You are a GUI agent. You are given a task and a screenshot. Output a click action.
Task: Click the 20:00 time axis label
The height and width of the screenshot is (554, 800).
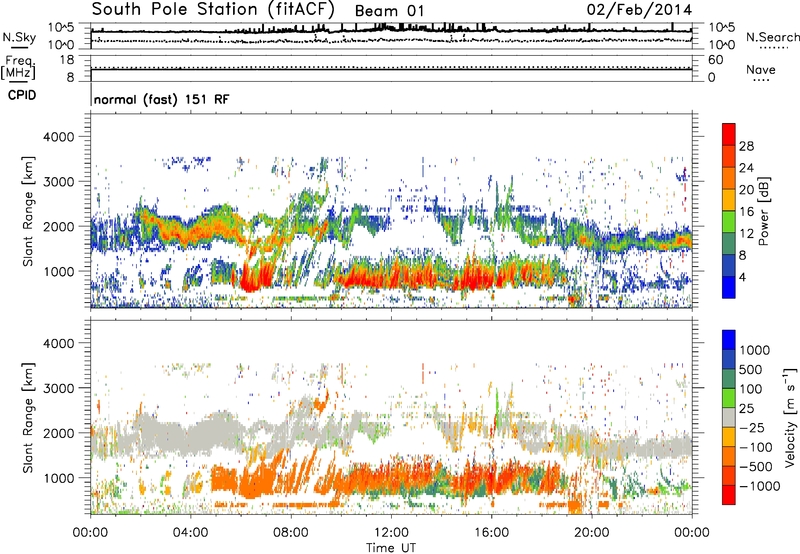592,532
